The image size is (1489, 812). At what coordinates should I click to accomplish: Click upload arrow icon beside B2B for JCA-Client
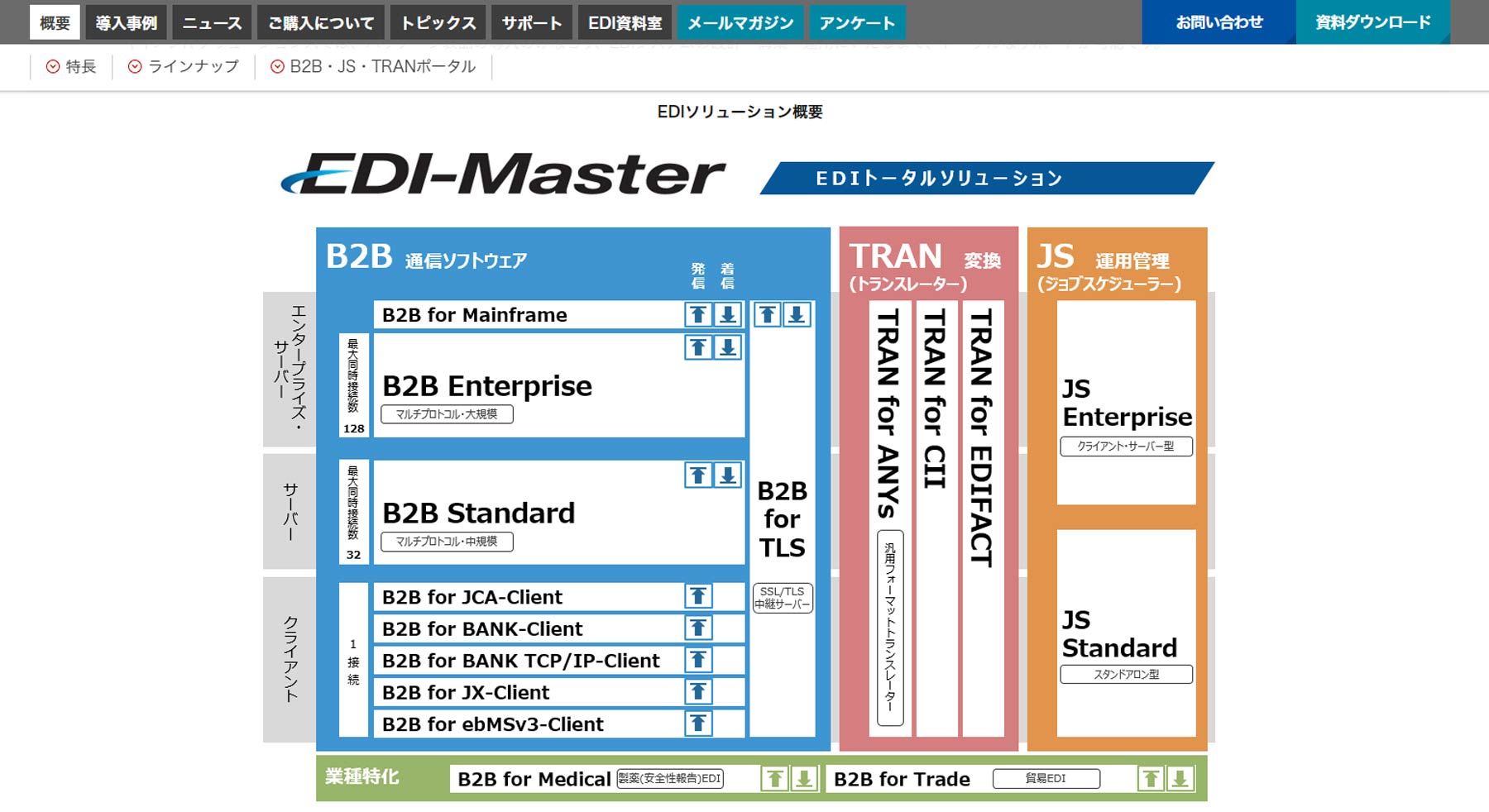[x=698, y=596]
